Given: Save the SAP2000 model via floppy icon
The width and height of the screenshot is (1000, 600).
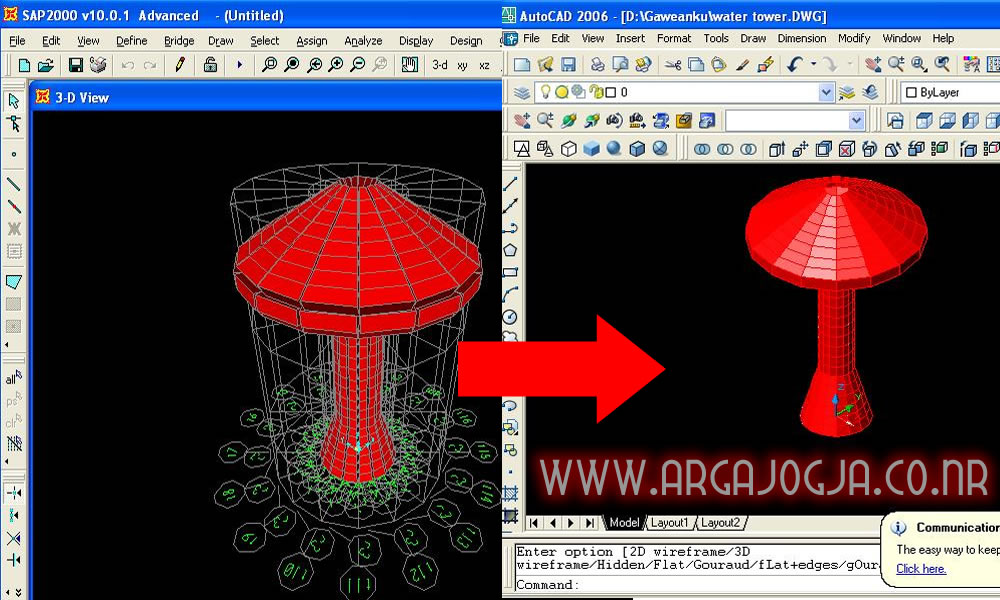Looking at the screenshot, I should coord(75,65).
